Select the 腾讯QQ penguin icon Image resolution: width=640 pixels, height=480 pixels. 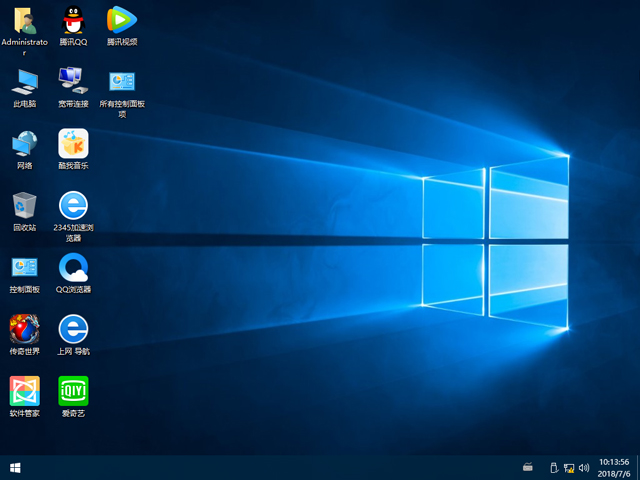[73, 20]
